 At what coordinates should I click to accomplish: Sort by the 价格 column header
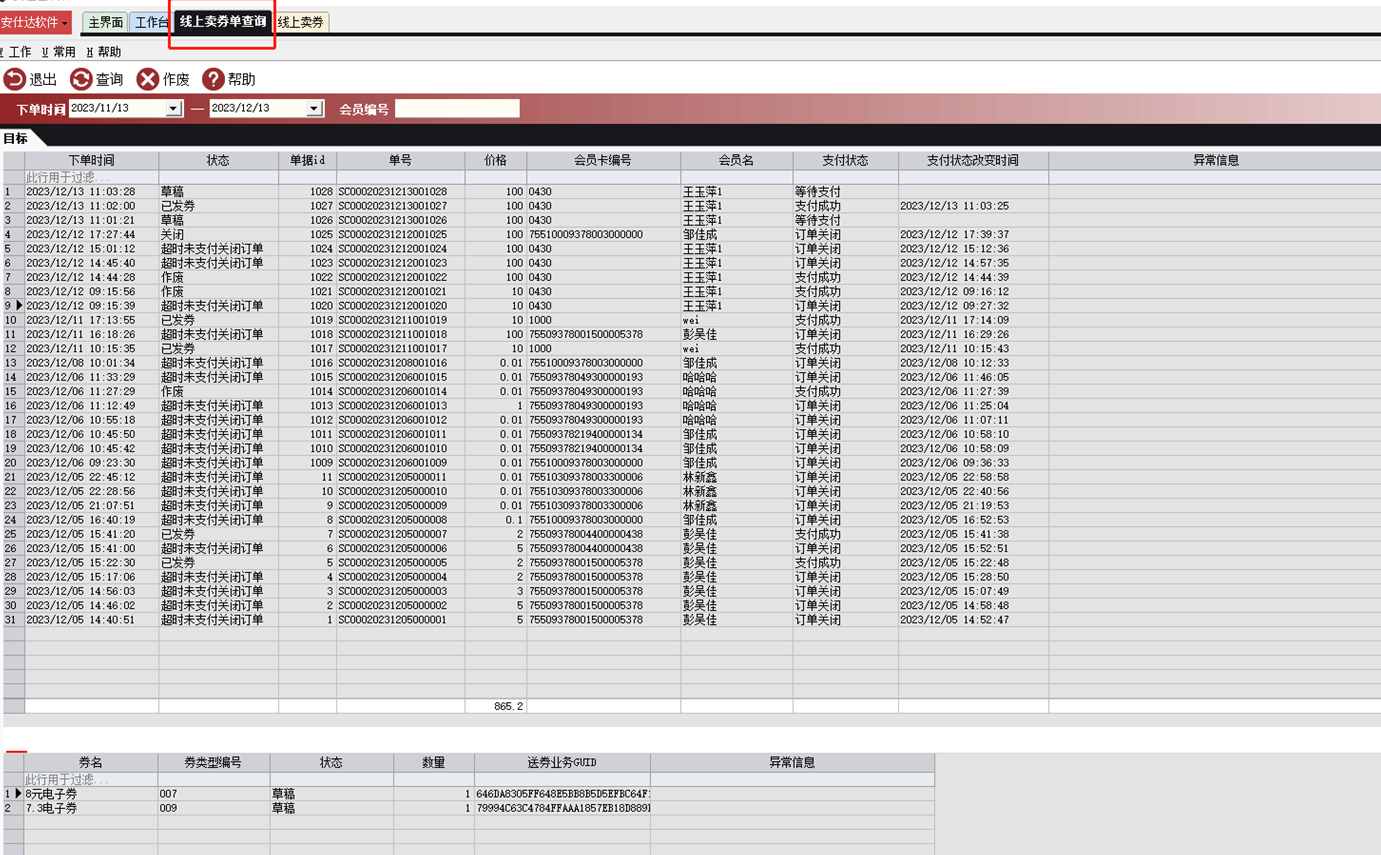[x=495, y=160]
